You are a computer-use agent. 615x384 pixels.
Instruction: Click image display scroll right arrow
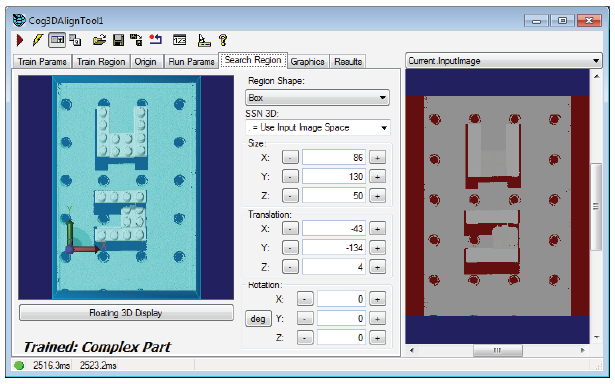[582, 350]
